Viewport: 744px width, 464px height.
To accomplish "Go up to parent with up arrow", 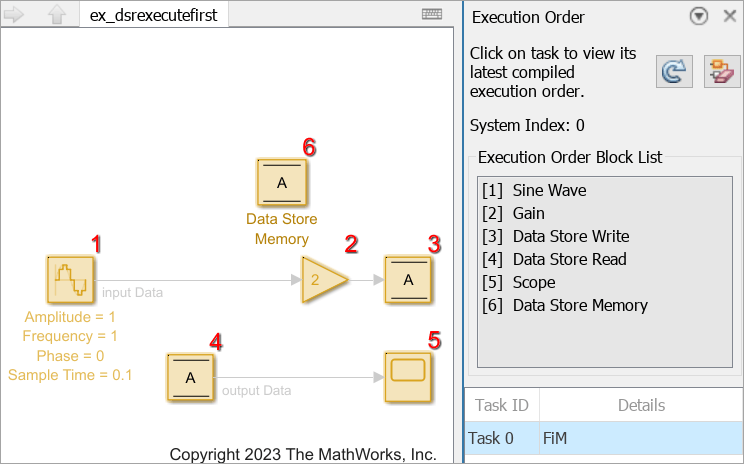I will coord(57,15).
